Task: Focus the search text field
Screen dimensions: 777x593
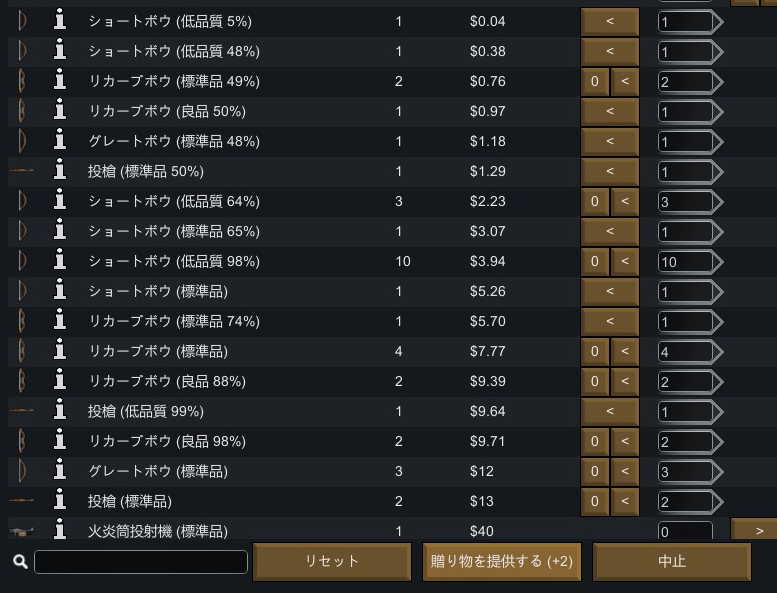Action: [141, 562]
